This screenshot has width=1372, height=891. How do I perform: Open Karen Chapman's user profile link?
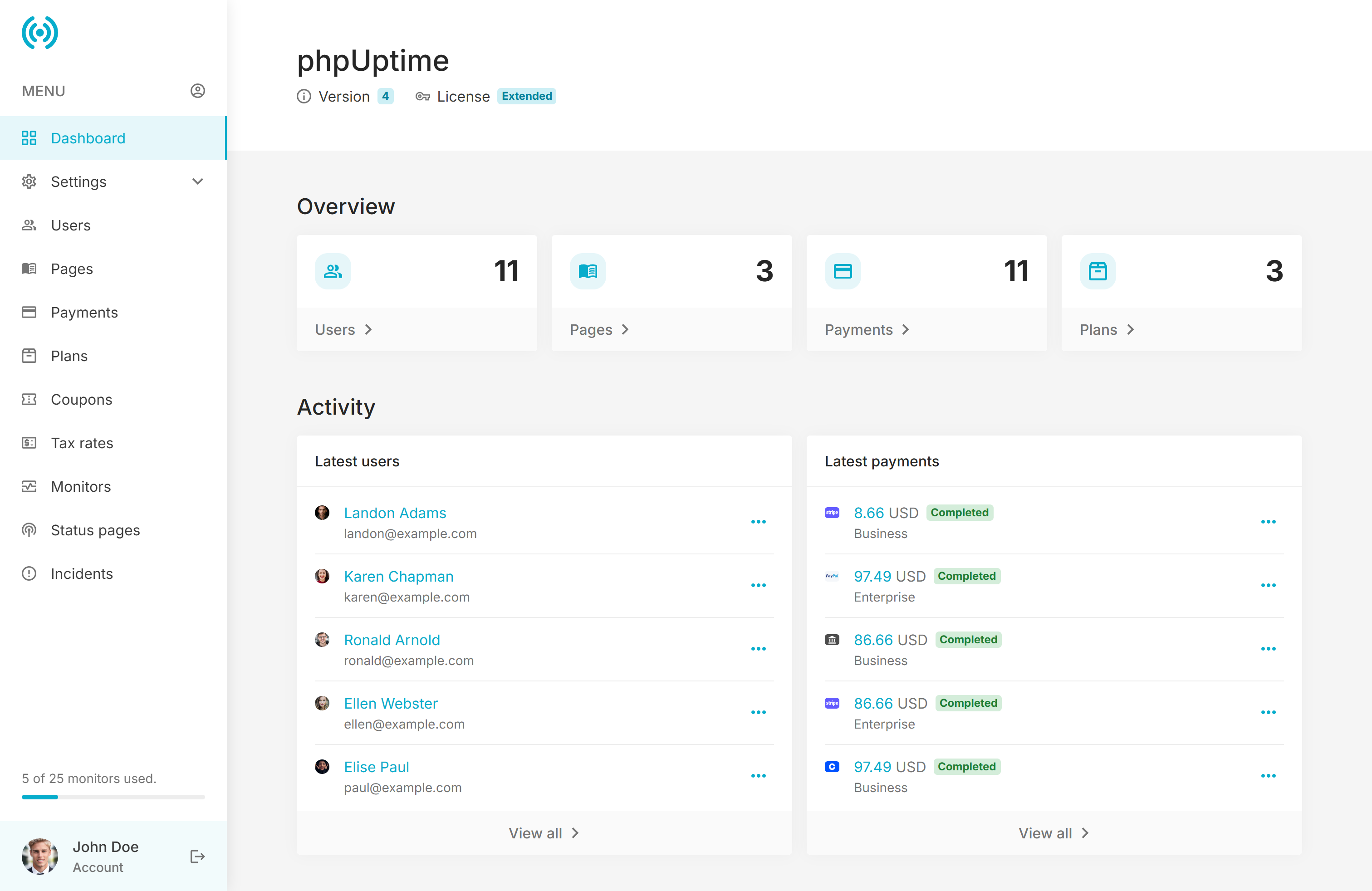tap(398, 576)
